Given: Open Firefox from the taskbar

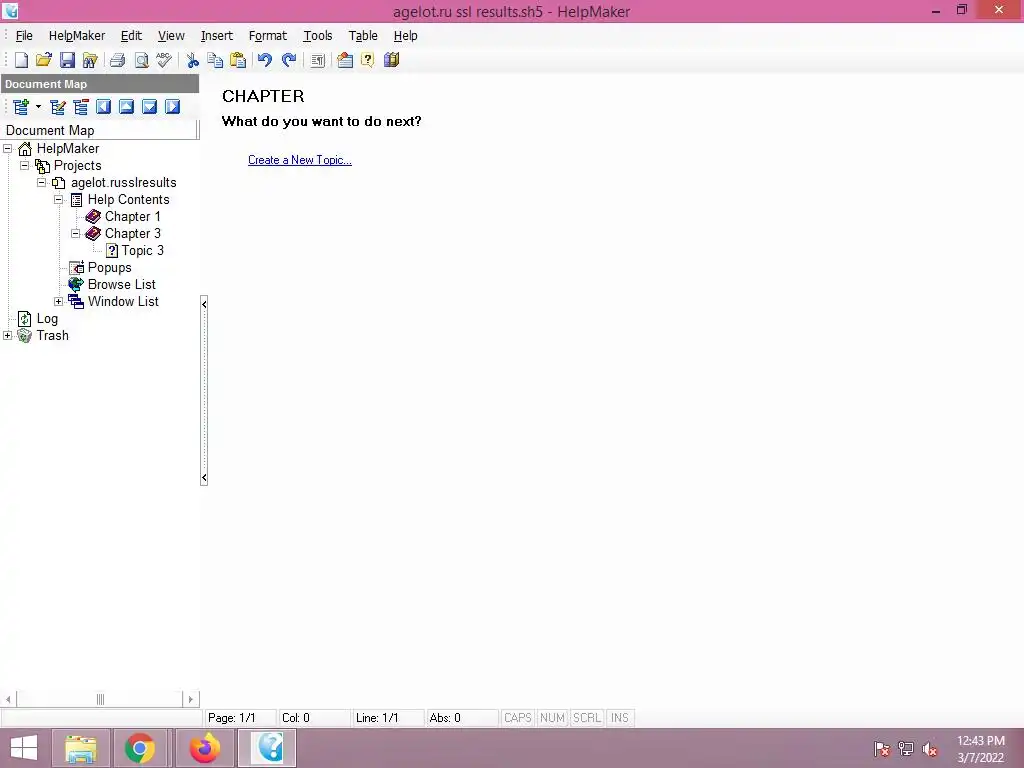Looking at the screenshot, I should point(204,748).
